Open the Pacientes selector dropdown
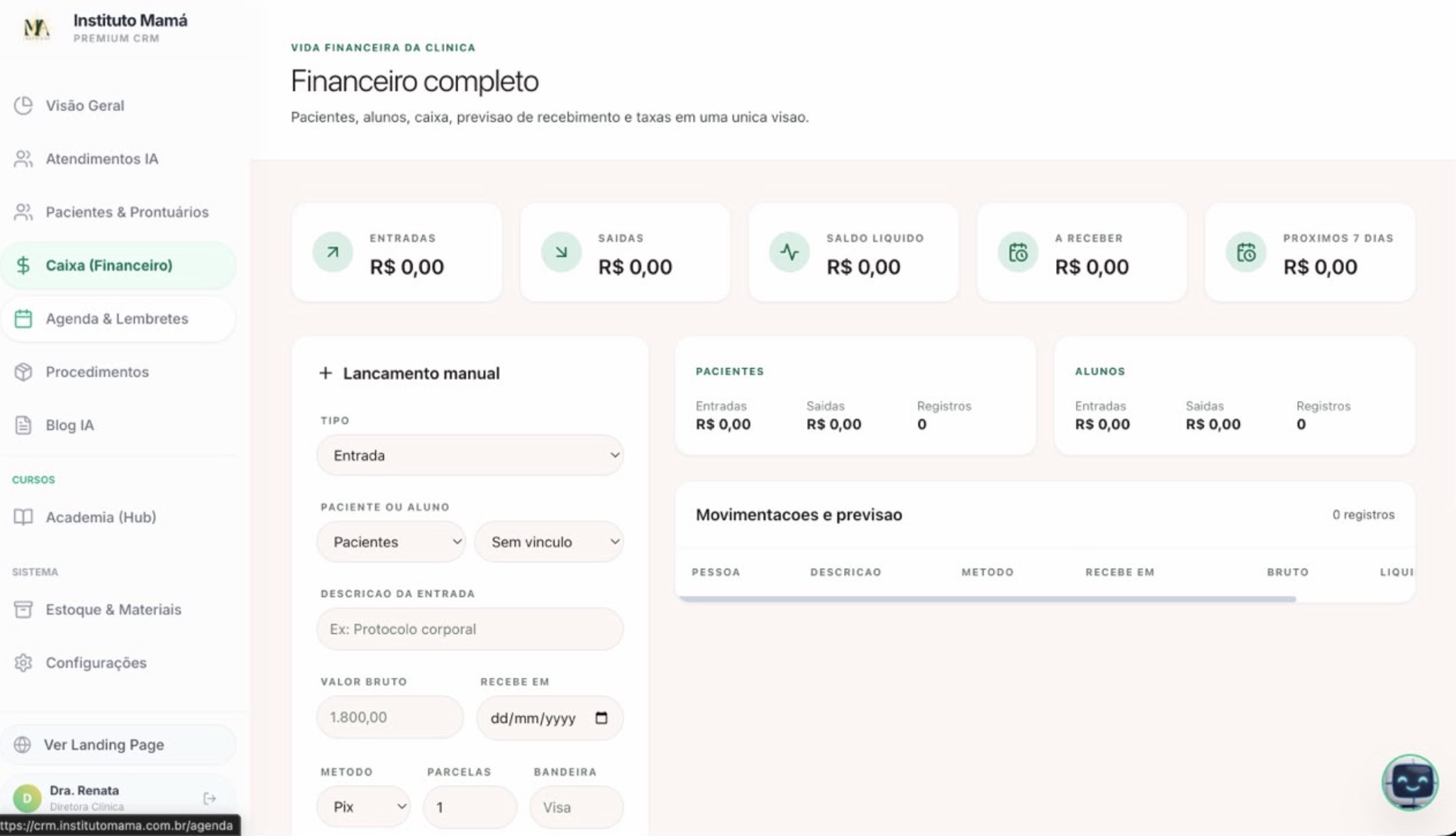The width and height of the screenshot is (1456, 836). click(x=391, y=542)
